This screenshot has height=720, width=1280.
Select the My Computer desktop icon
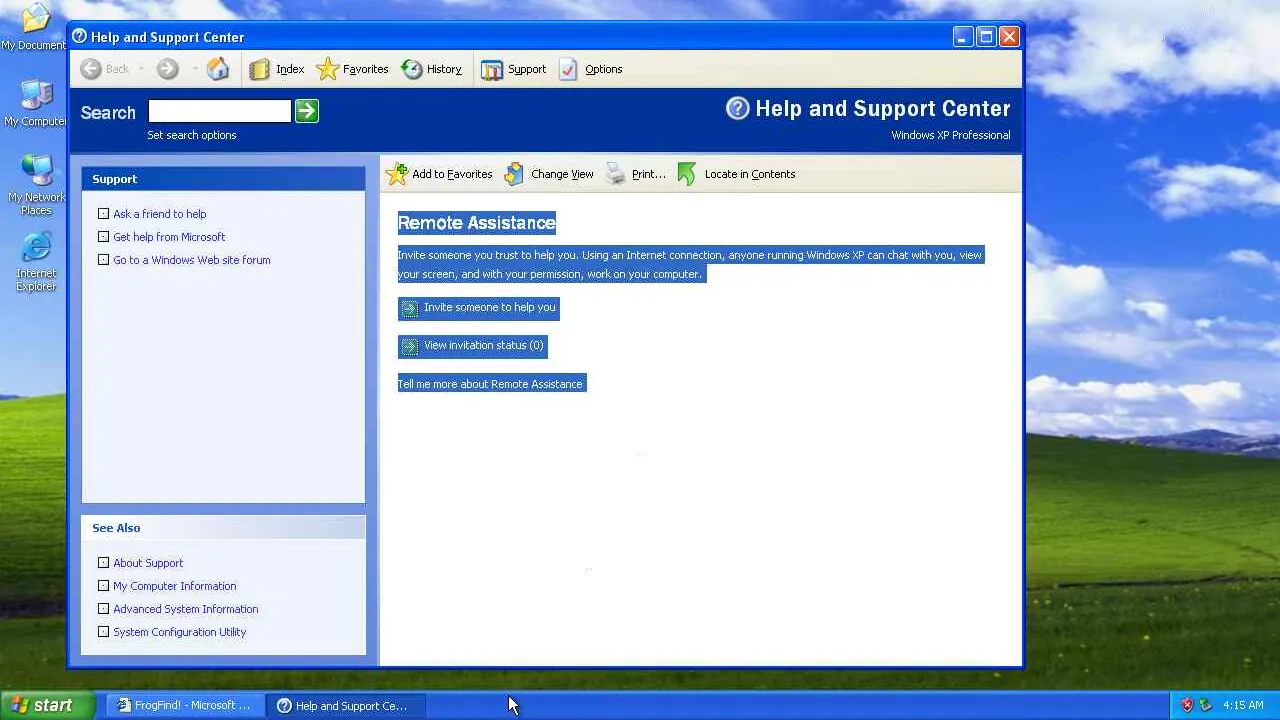tap(36, 103)
